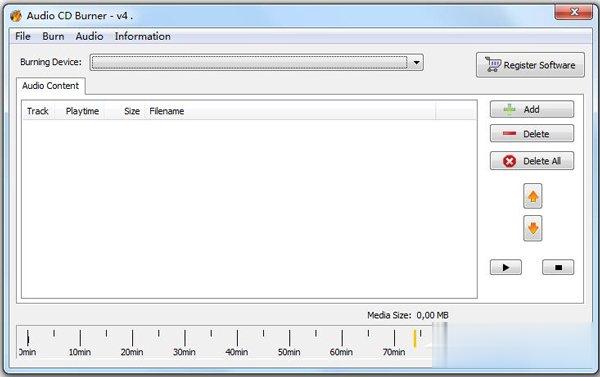Open Register Software via cart icon

tap(530, 65)
